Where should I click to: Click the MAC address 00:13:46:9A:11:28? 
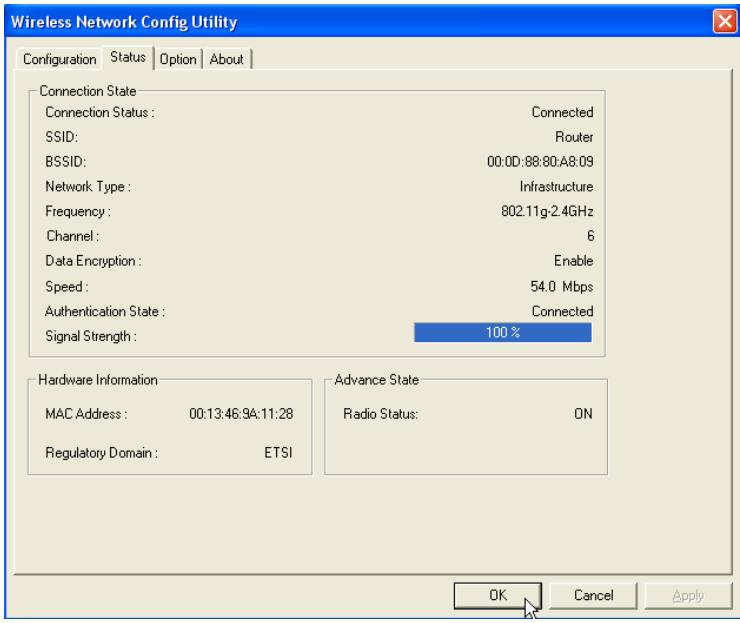241,414
